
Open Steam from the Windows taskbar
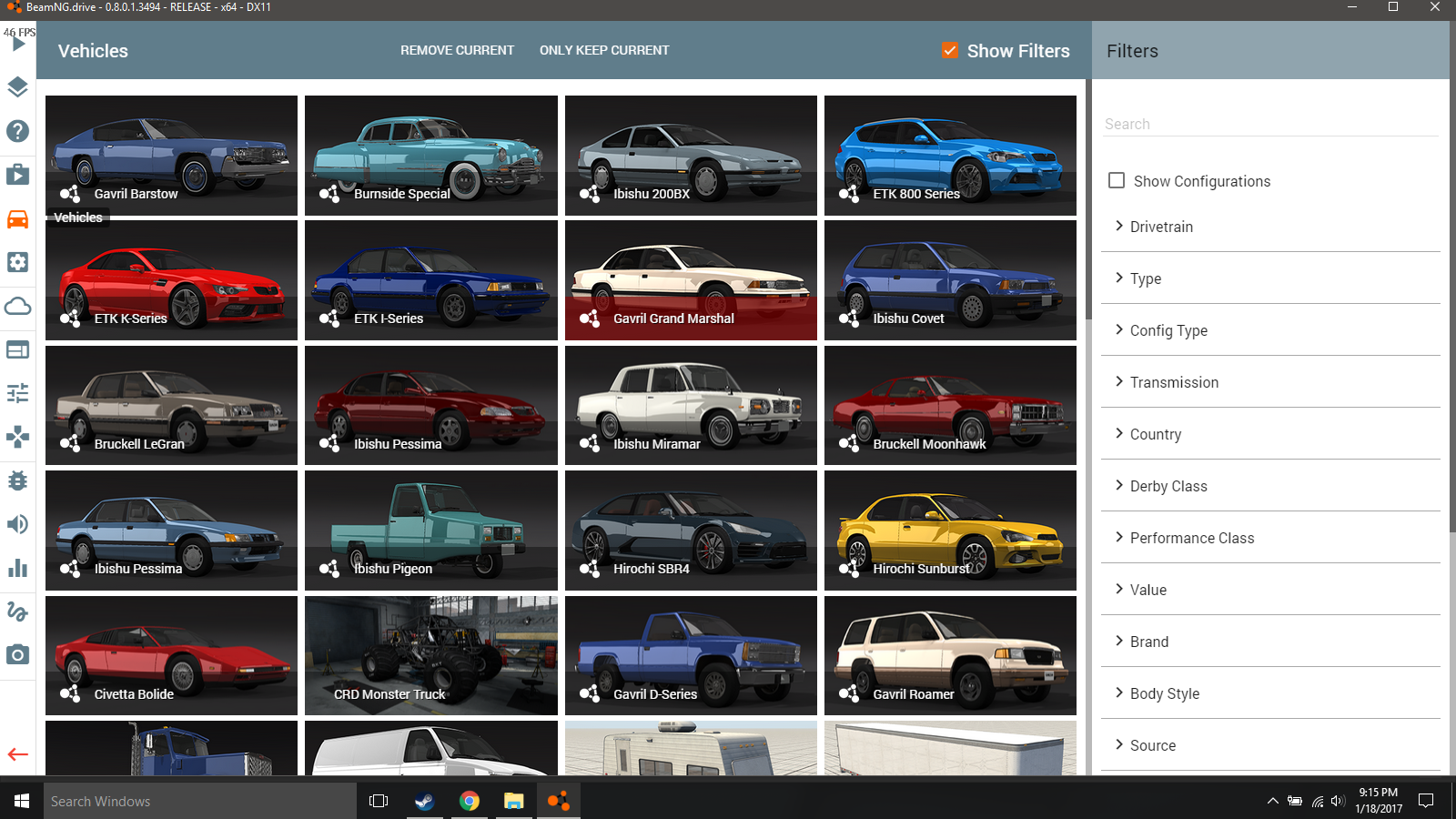point(424,801)
